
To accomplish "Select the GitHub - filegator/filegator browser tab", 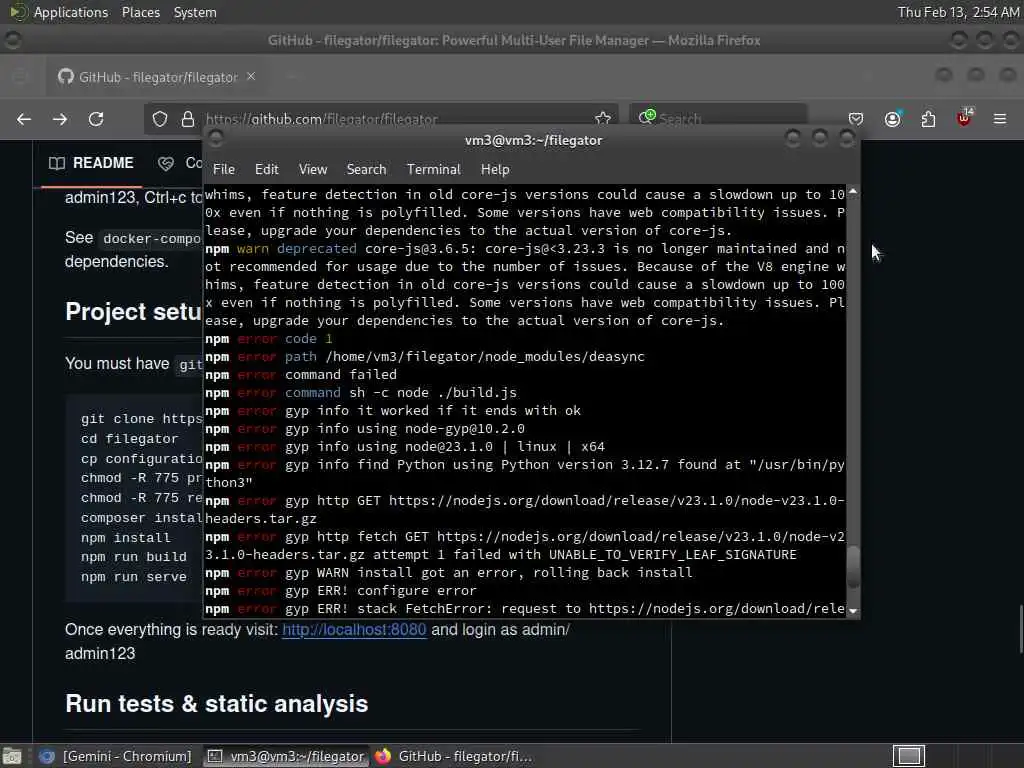I will pos(157,77).
